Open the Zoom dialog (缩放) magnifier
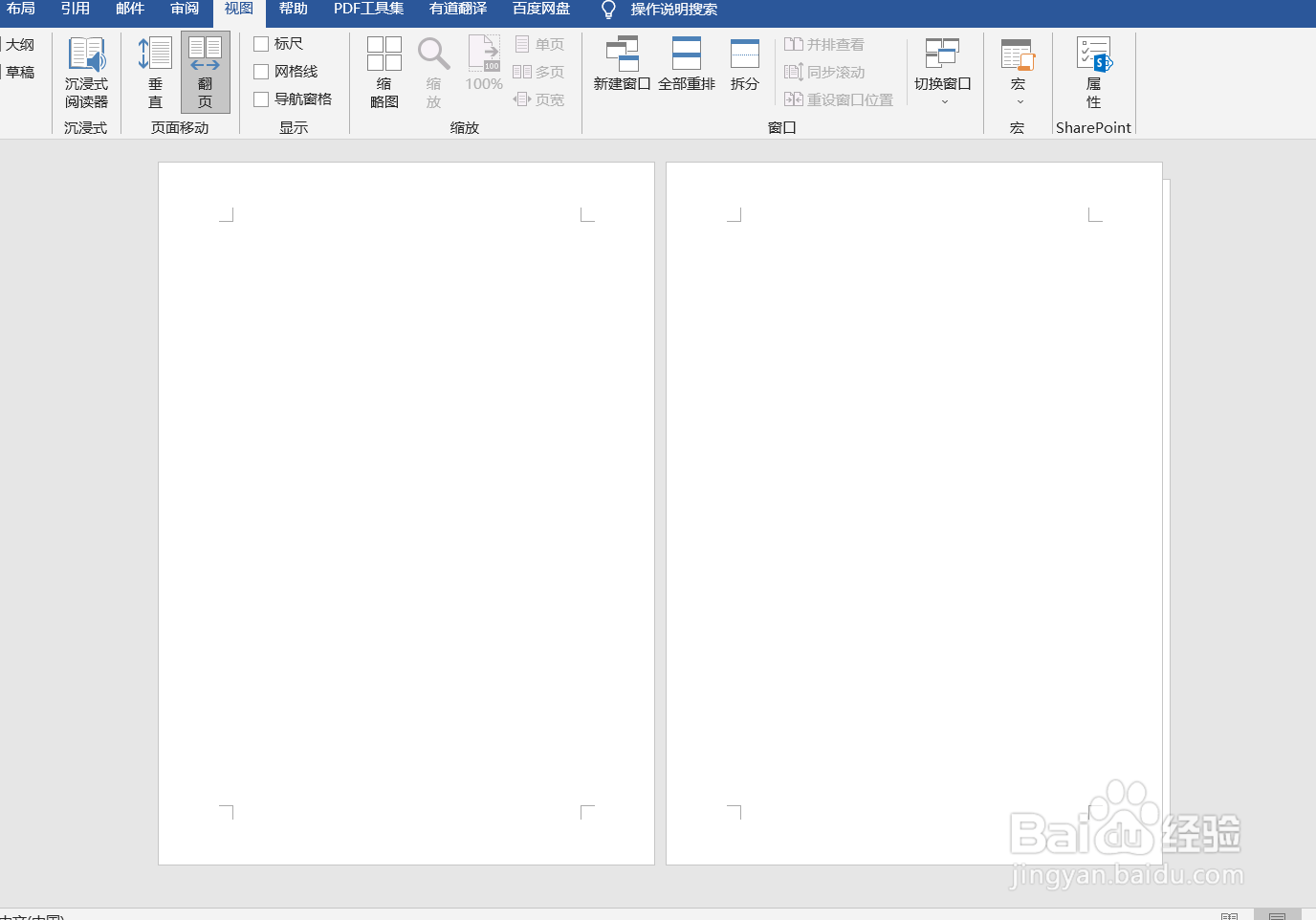Screen dimensions: 1316x920 tap(433, 73)
